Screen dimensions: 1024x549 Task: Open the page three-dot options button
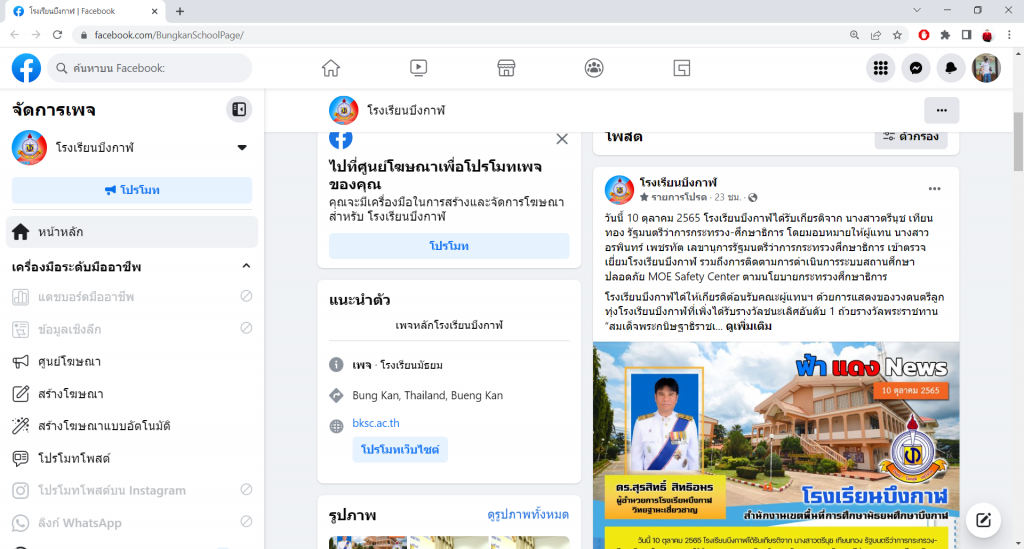(942, 110)
